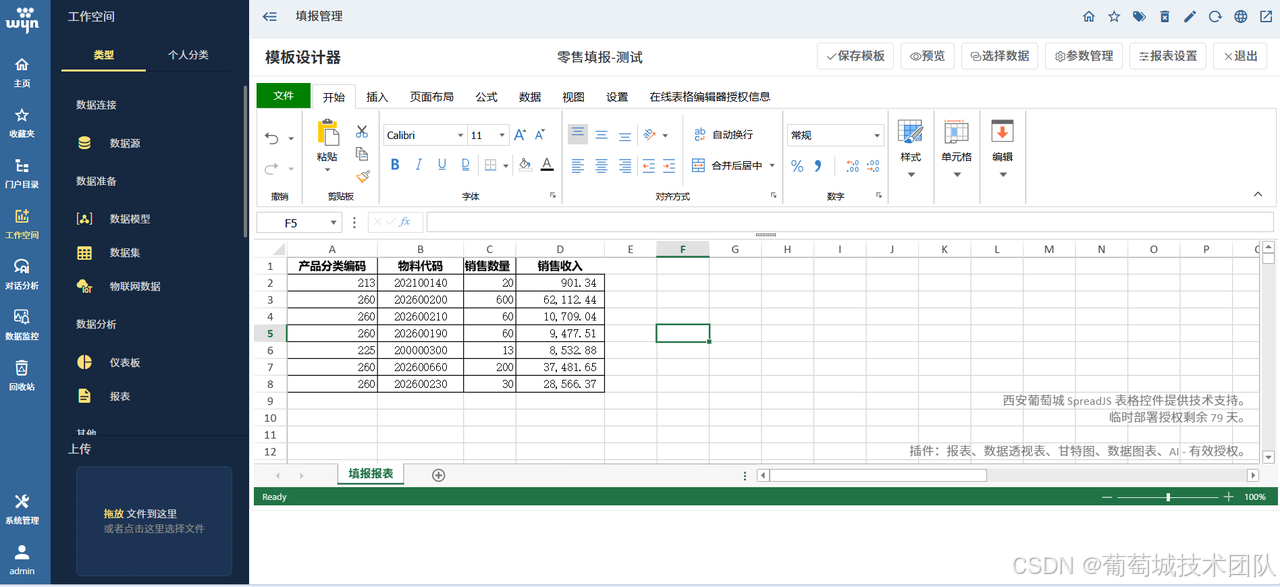Screen dimensions: 1280x587
Task: Open the 常规 number format dropdown
Action: click(877, 136)
